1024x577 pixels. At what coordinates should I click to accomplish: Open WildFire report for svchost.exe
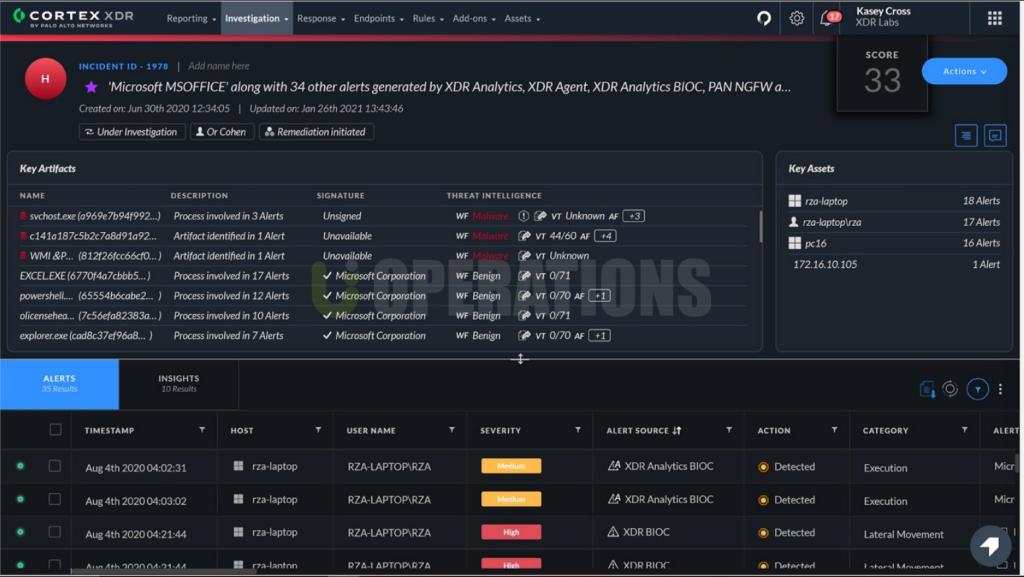[539, 216]
